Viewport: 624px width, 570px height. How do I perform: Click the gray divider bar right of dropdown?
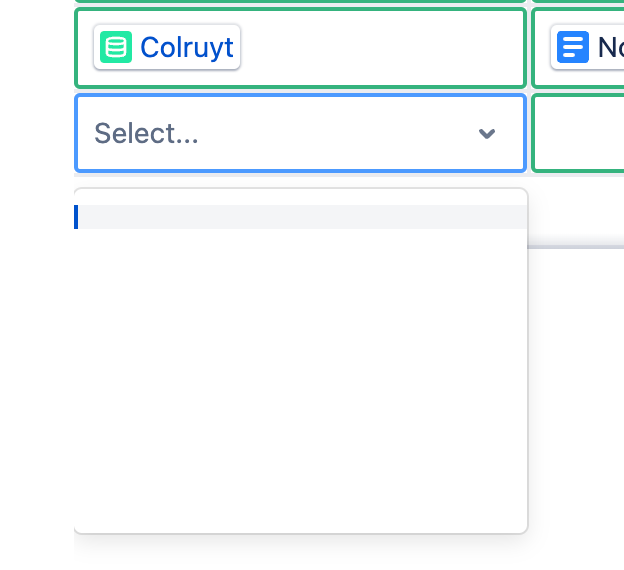pyautogui.click(x=575, y=247)
